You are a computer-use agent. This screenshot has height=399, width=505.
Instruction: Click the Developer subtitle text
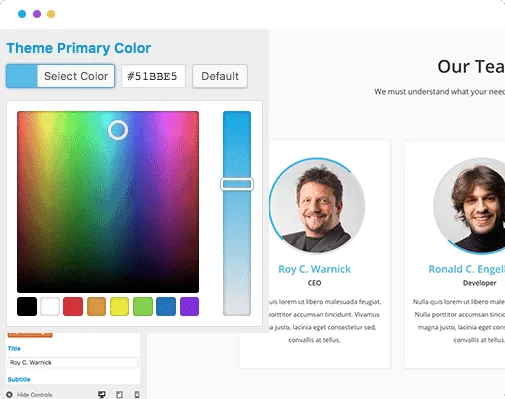coord(479,283)
